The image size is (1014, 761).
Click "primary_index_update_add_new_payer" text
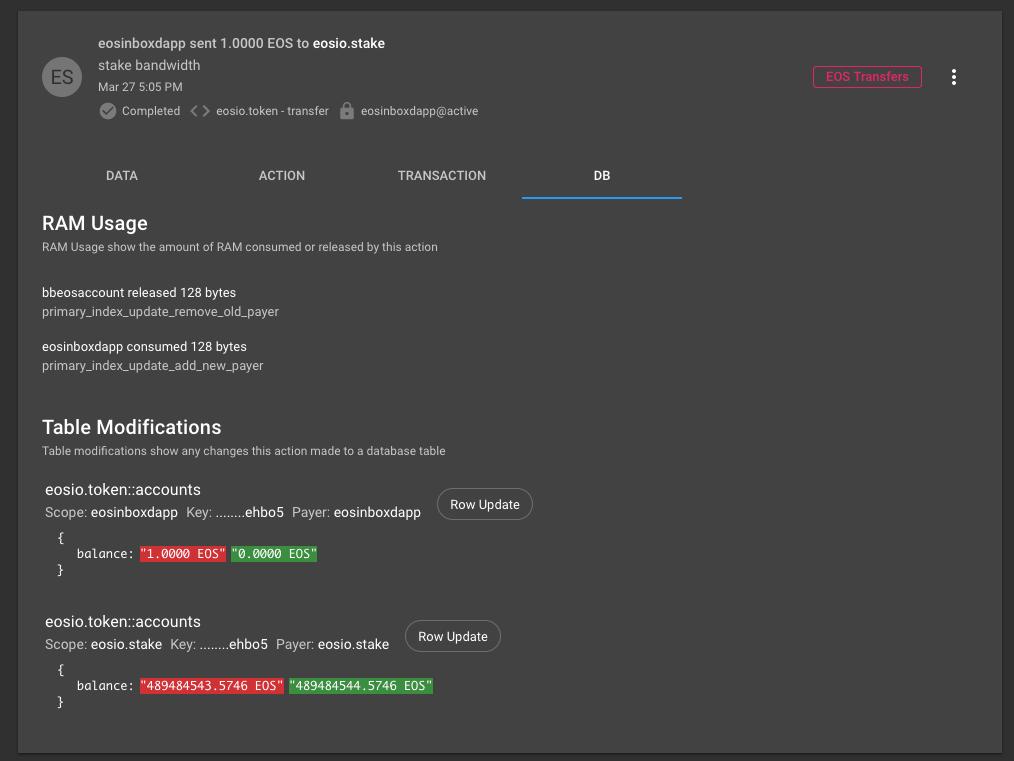[153, 366]
